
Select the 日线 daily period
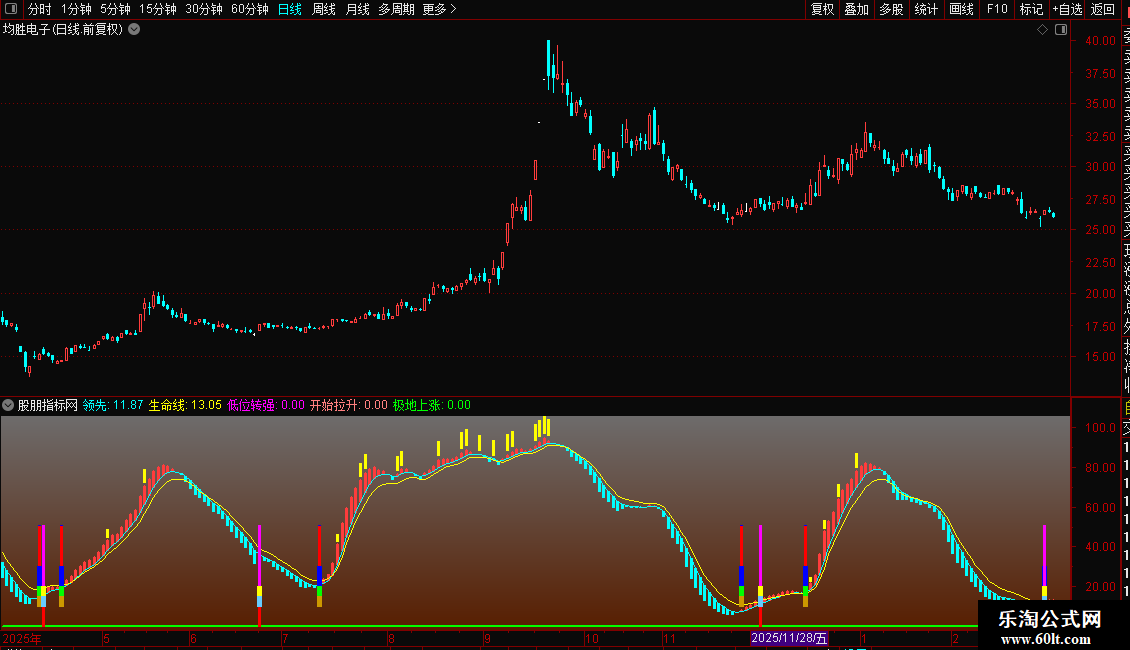point(290,9)
